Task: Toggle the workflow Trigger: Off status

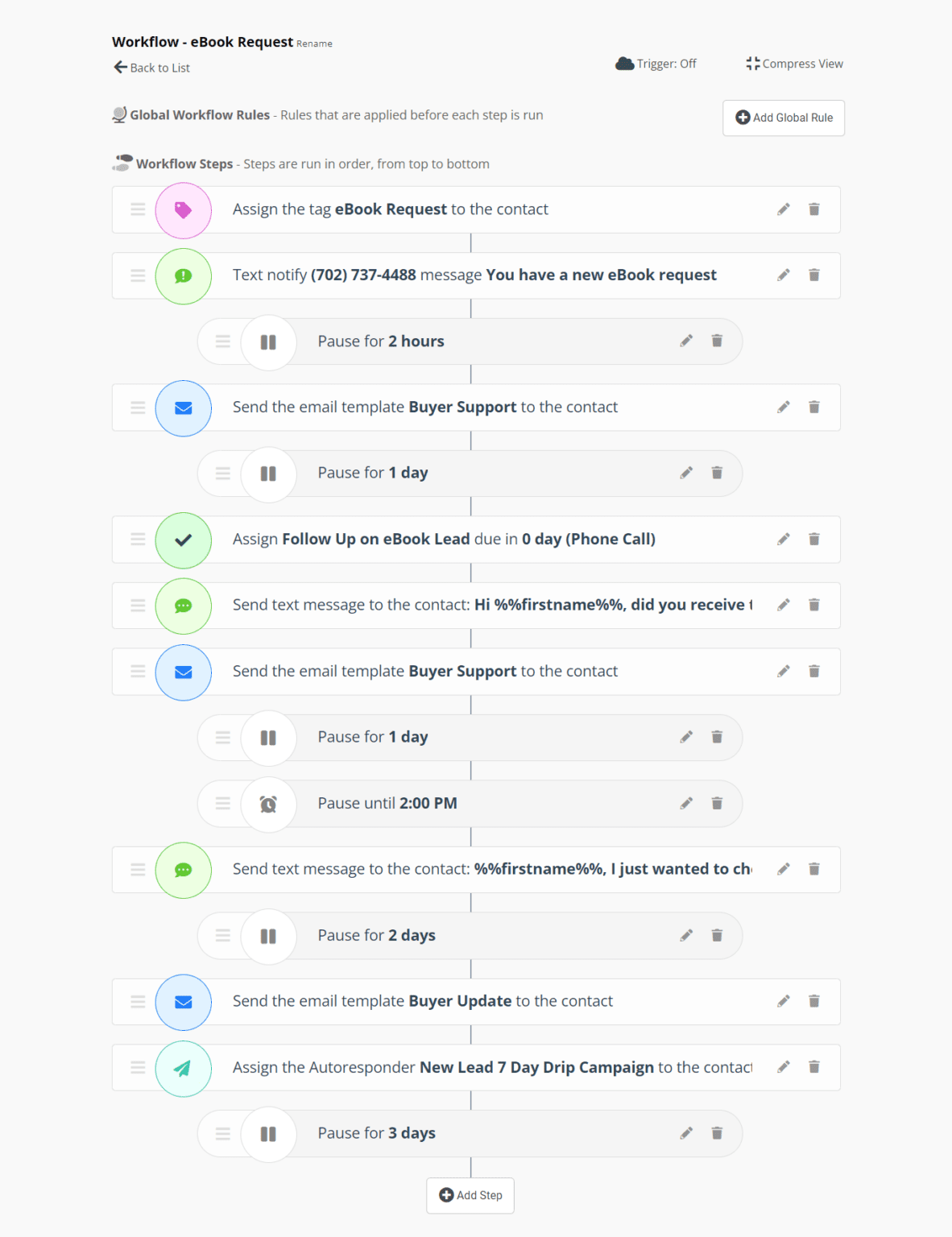Action: tap(656, 64)
